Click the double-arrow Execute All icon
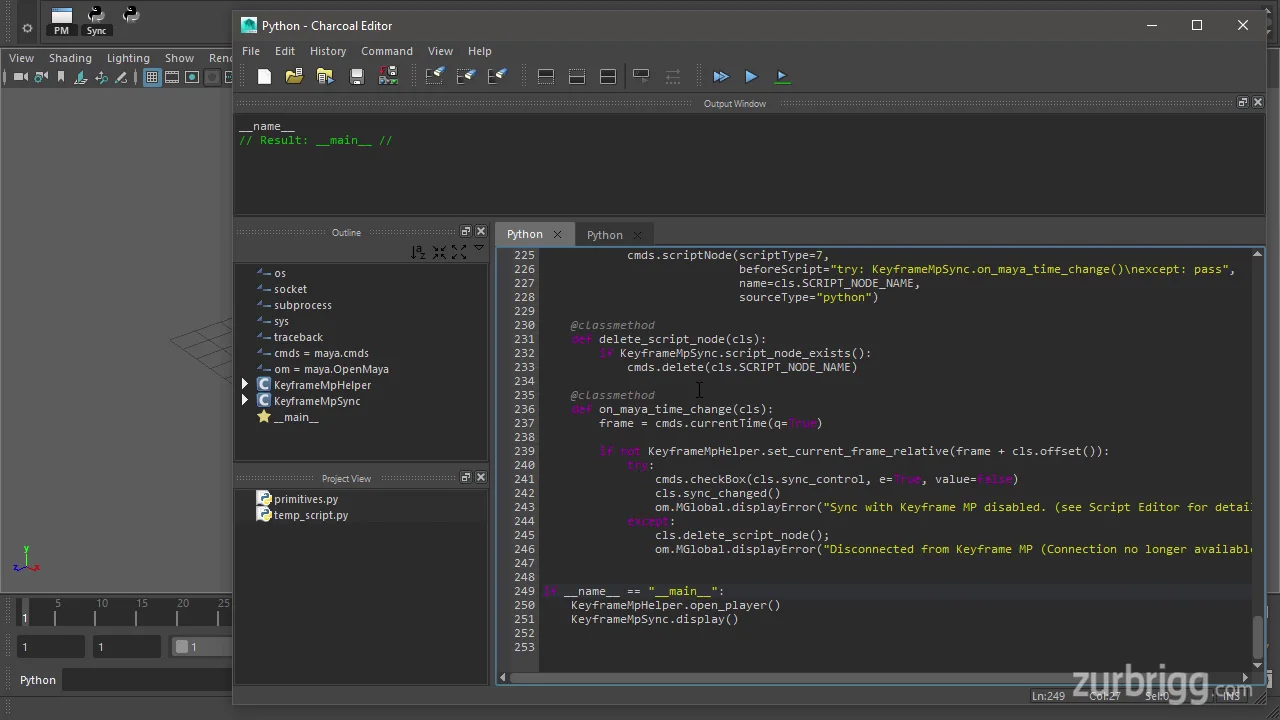The height and width of the screenshot is (720, 1280). coord(720,76)
